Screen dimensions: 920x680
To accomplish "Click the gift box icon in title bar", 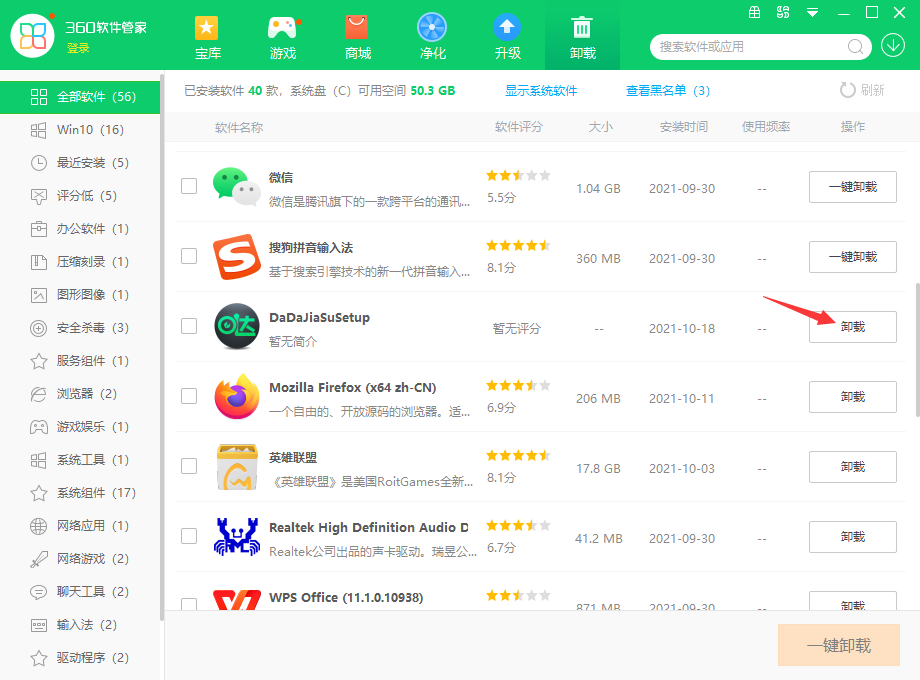I will click(755, 12).
